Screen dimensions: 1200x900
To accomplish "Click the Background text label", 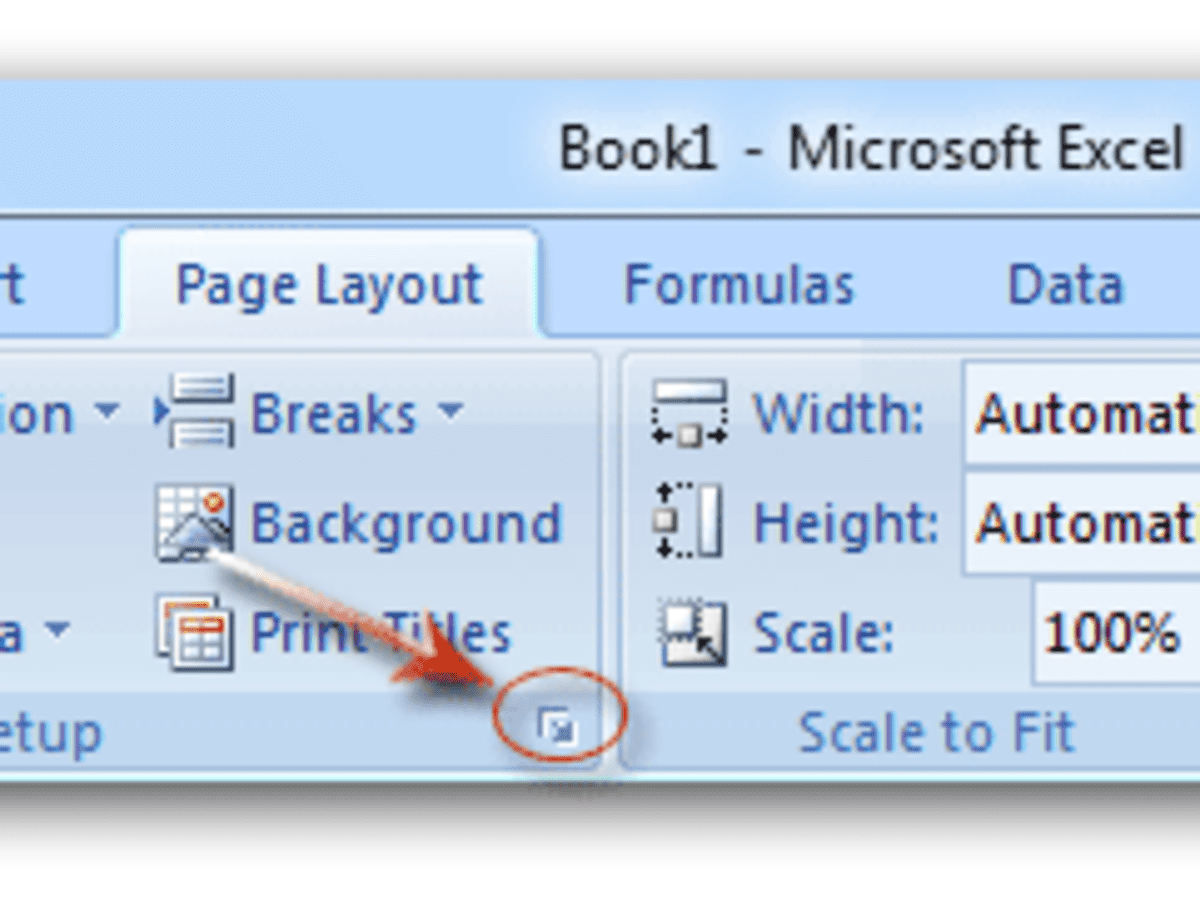I will 405,522.
